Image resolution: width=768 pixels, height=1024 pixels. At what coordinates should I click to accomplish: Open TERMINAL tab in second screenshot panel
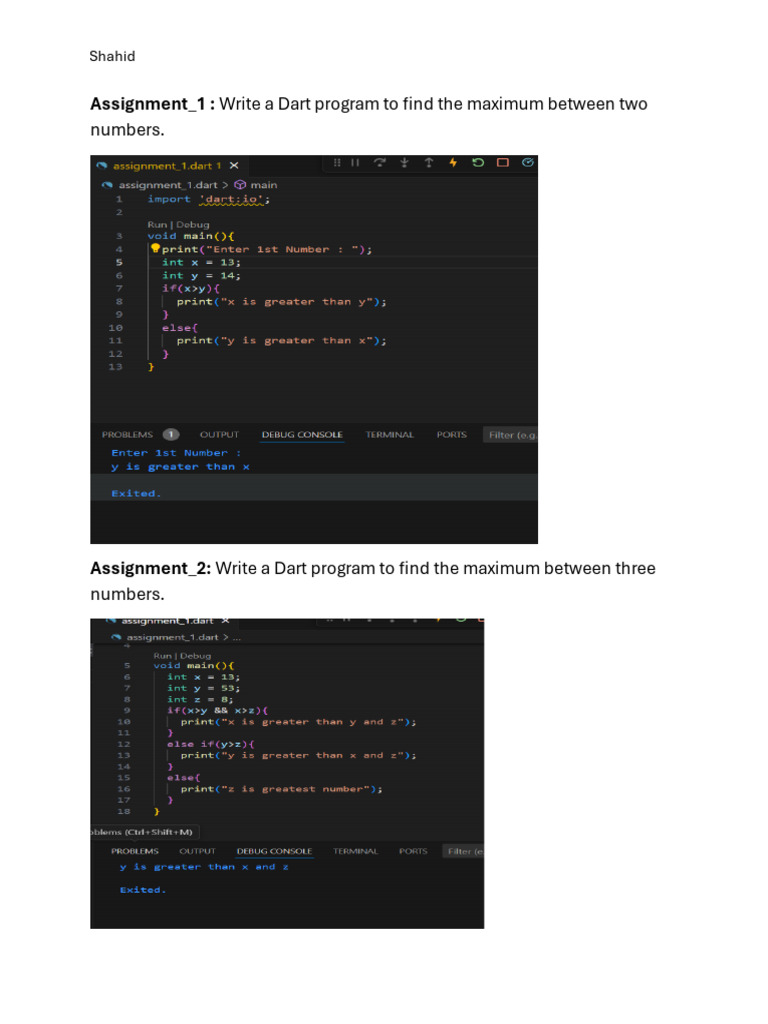(355, 851)
